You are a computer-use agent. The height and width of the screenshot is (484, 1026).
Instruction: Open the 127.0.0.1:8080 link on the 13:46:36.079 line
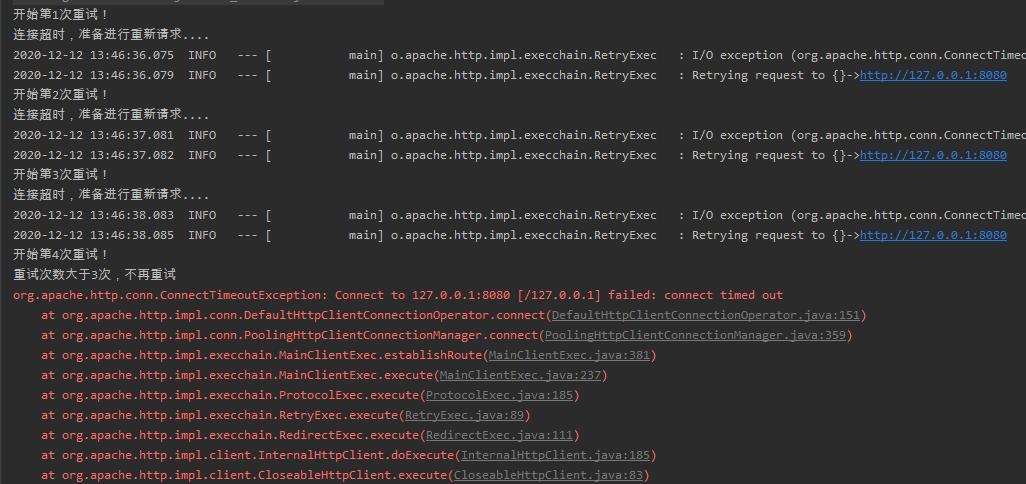pos(933,75)
